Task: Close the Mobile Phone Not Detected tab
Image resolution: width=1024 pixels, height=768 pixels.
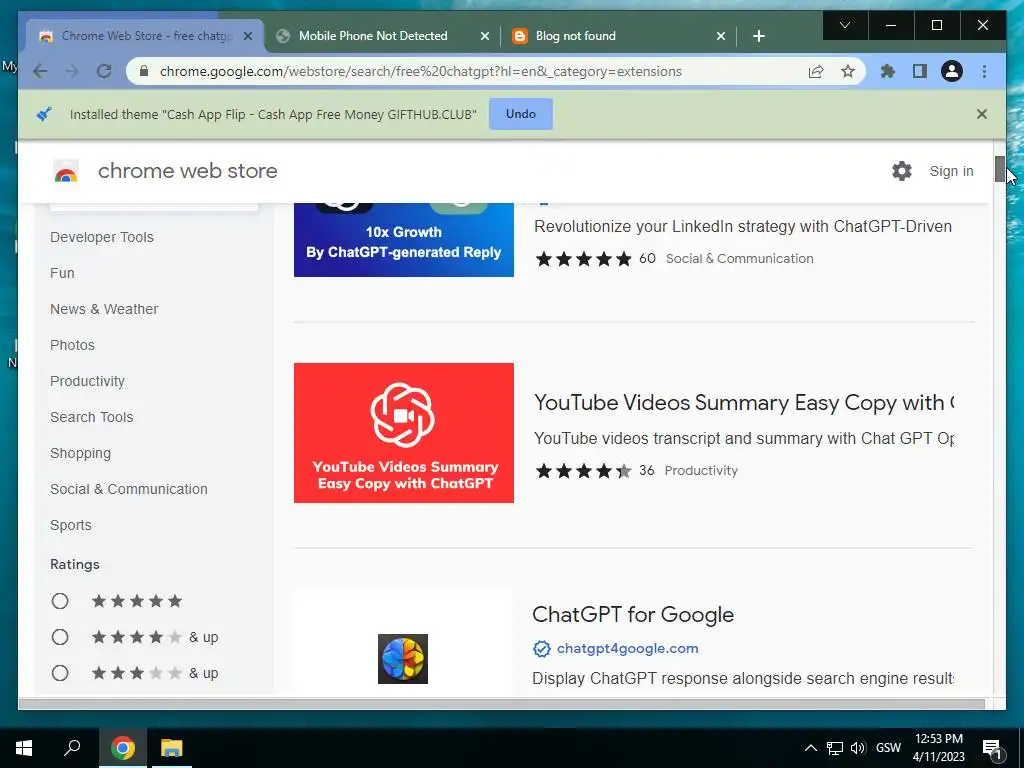Action: coord(485,36)
